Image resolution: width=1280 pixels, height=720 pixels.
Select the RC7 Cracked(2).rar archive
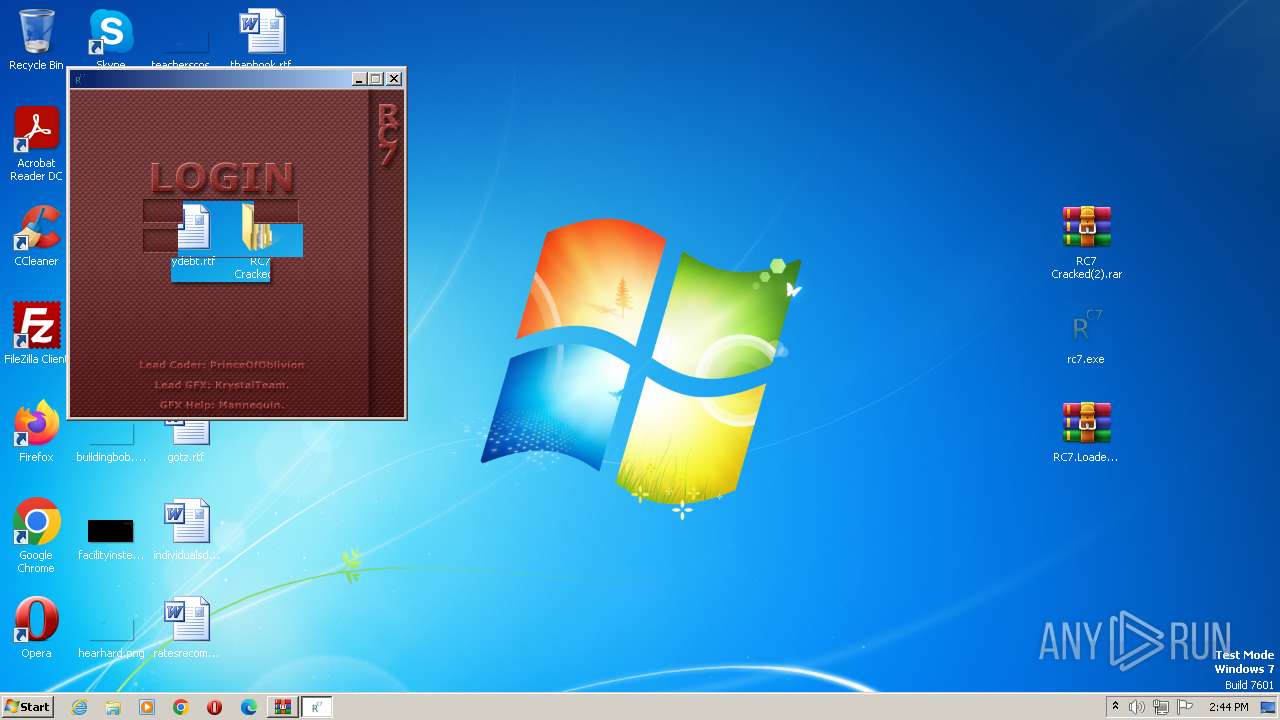1086,243
